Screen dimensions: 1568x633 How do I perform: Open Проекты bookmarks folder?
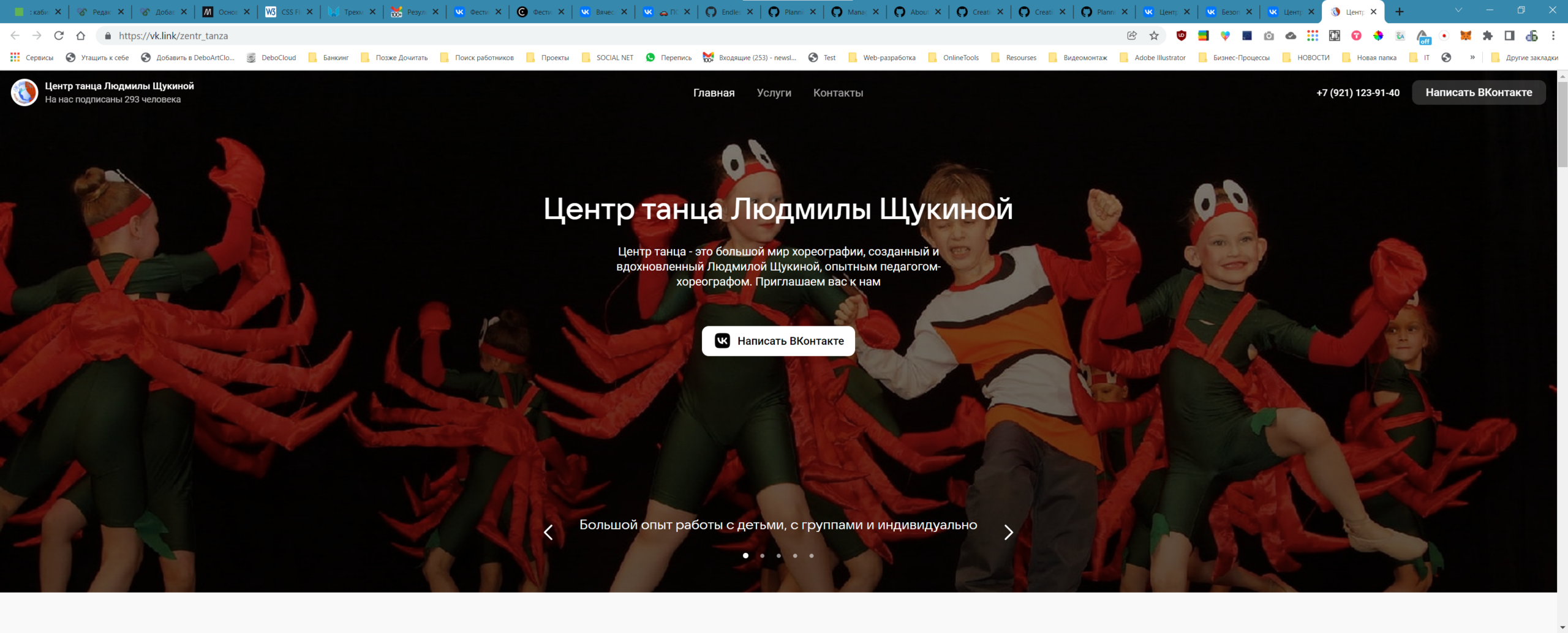tap(548, 58)
